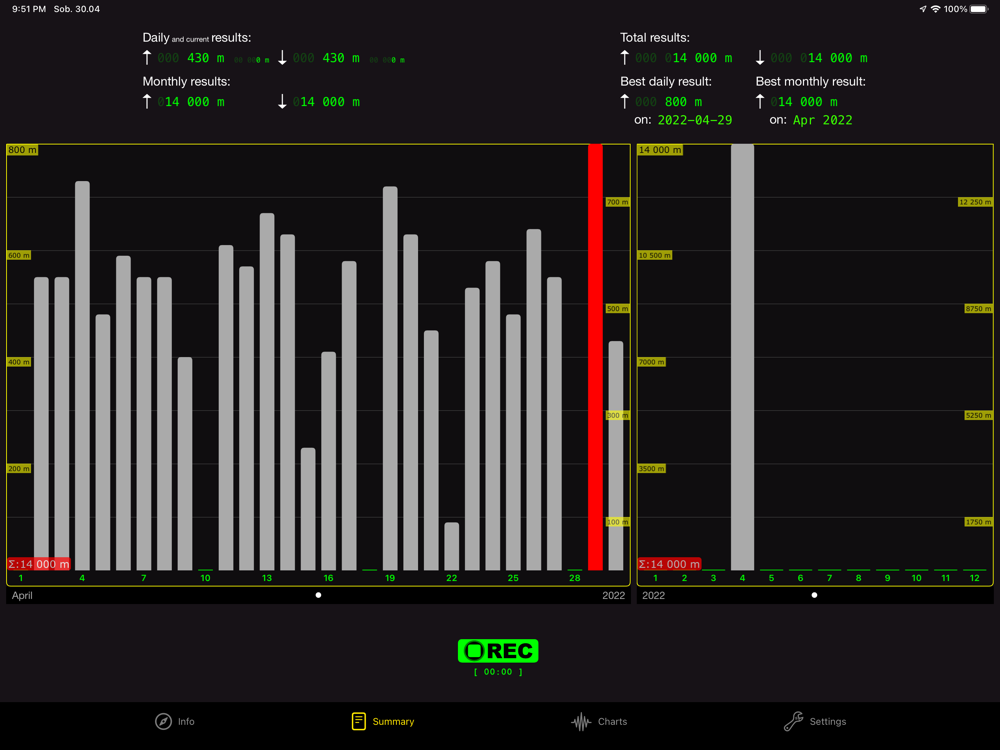The width and height of the screenshot is (1000, 750).
Task: Tap the page indicator dot under 2022 chart
Action: click(x=814, y=595)
